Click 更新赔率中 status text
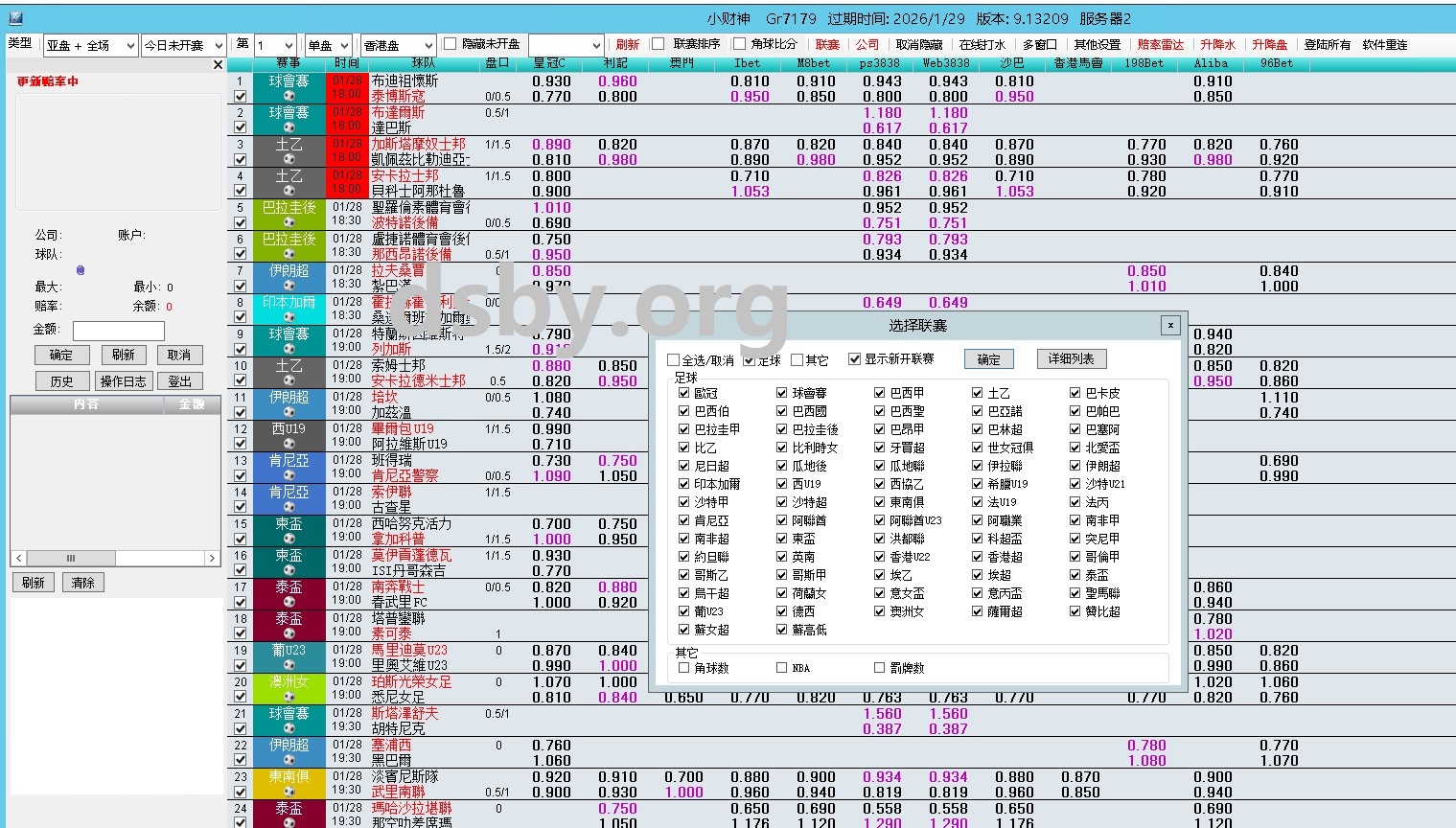 coord(48,81)
